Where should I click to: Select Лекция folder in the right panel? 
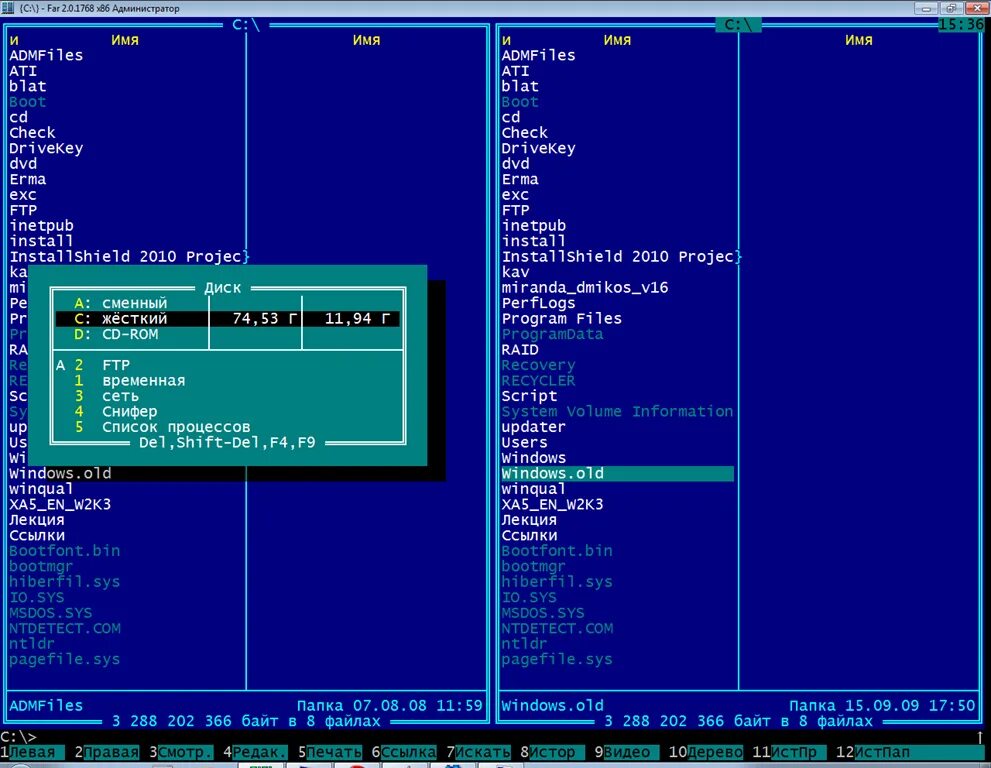pyautogui.click(x=530, y=520)
